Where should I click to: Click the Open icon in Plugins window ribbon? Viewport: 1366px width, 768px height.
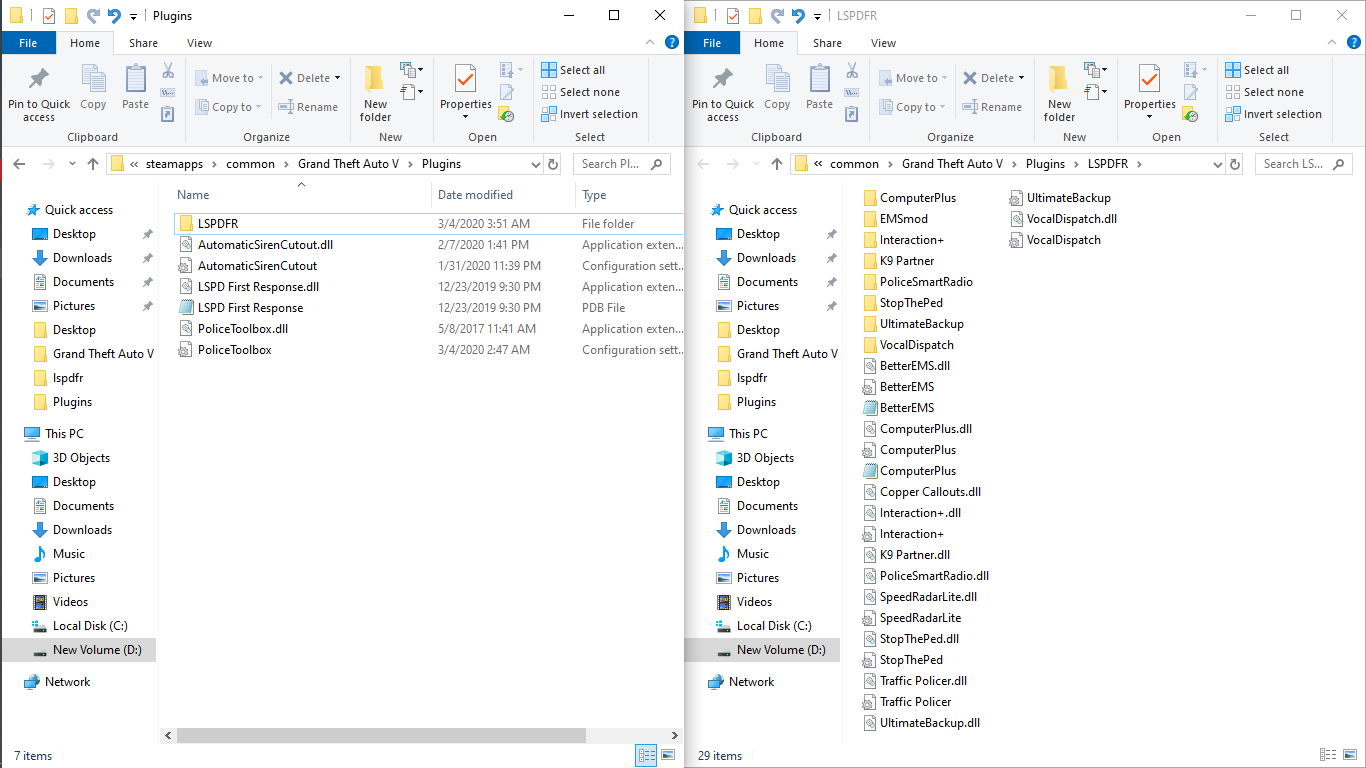tap(507, 70)
